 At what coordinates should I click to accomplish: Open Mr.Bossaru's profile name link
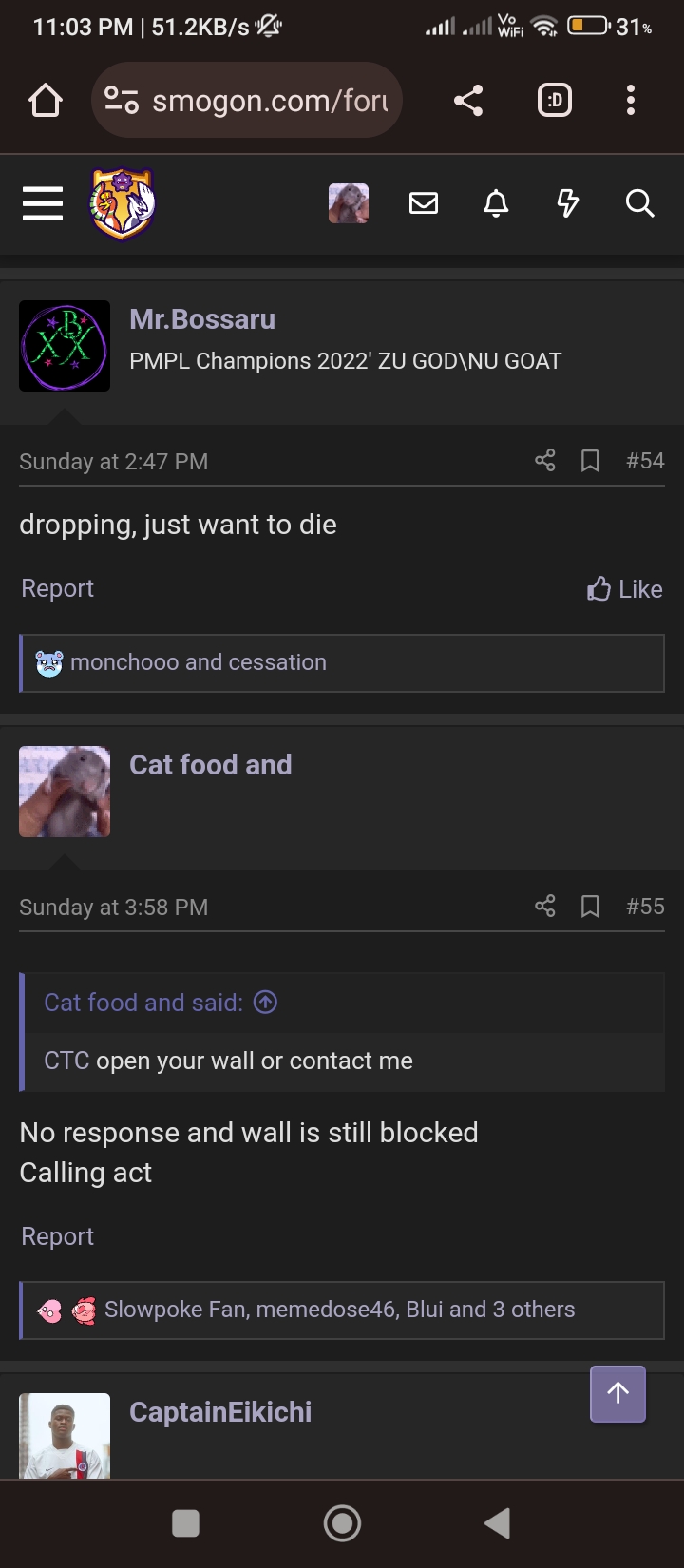(x=202, y=319)
